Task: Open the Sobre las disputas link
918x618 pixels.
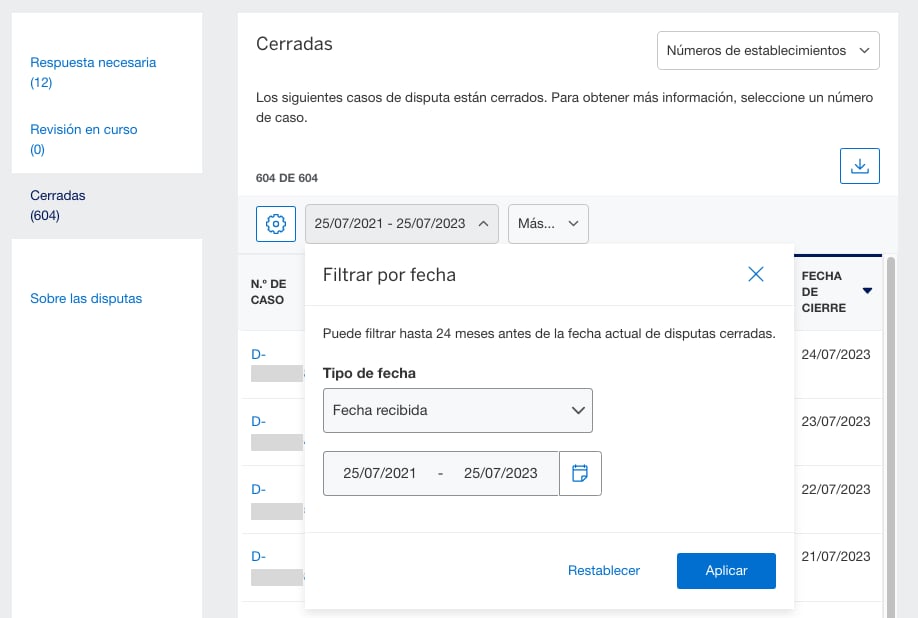Action: point(86,298)
